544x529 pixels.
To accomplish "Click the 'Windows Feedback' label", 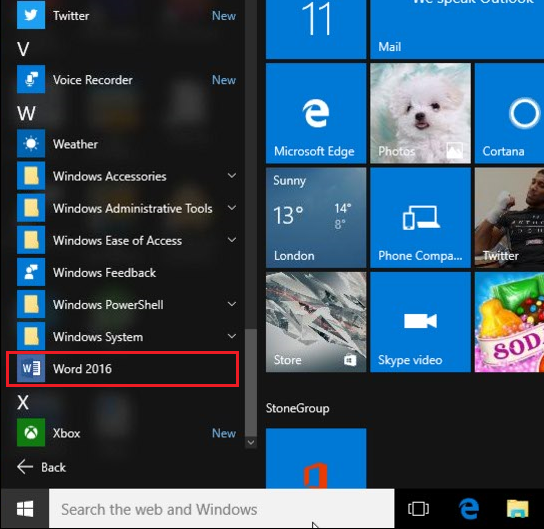I will point(104,273).
